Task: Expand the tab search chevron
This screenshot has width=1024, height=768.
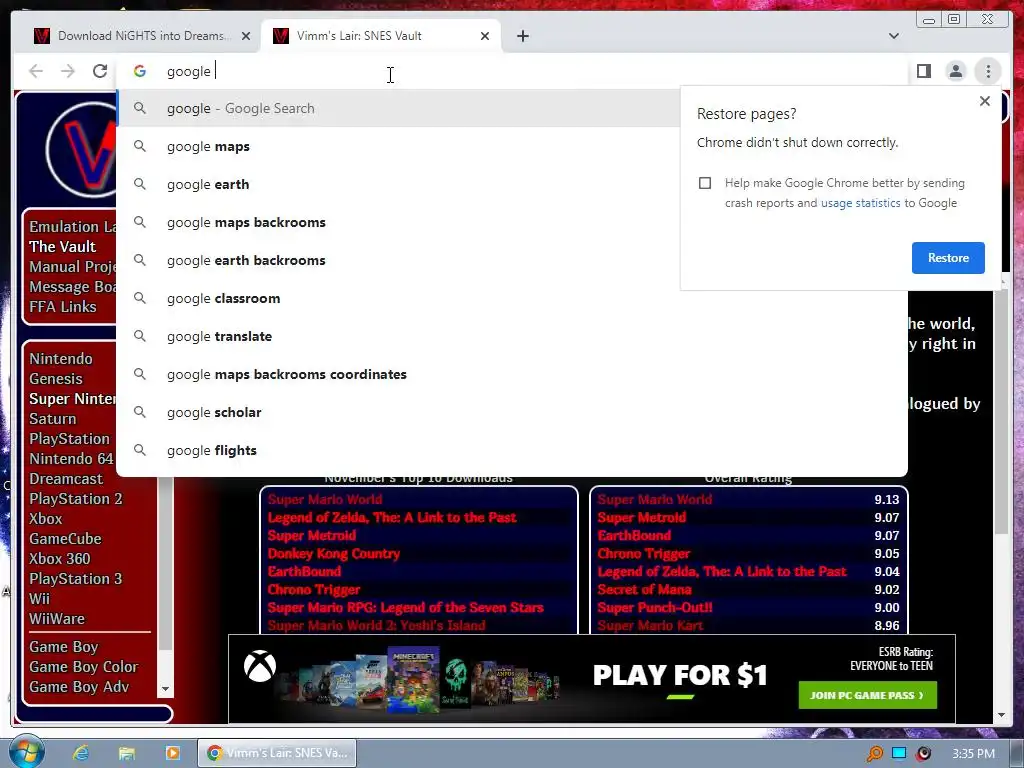Action: pyautogui.click(x=893, y=36)
